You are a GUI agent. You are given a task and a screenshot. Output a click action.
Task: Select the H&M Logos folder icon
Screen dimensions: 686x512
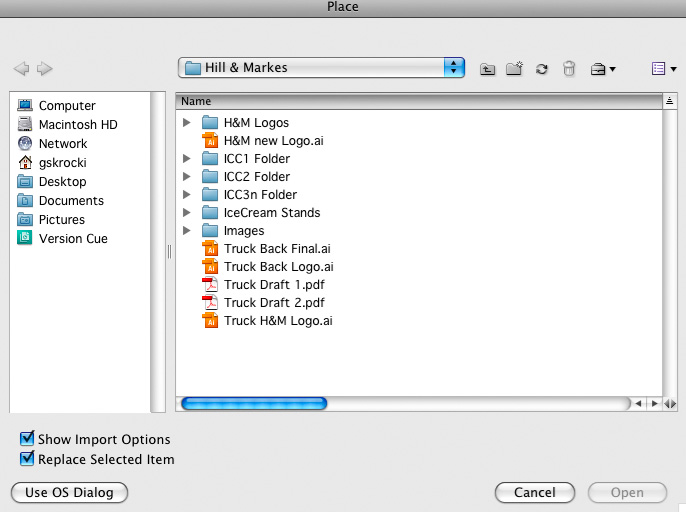210,123
